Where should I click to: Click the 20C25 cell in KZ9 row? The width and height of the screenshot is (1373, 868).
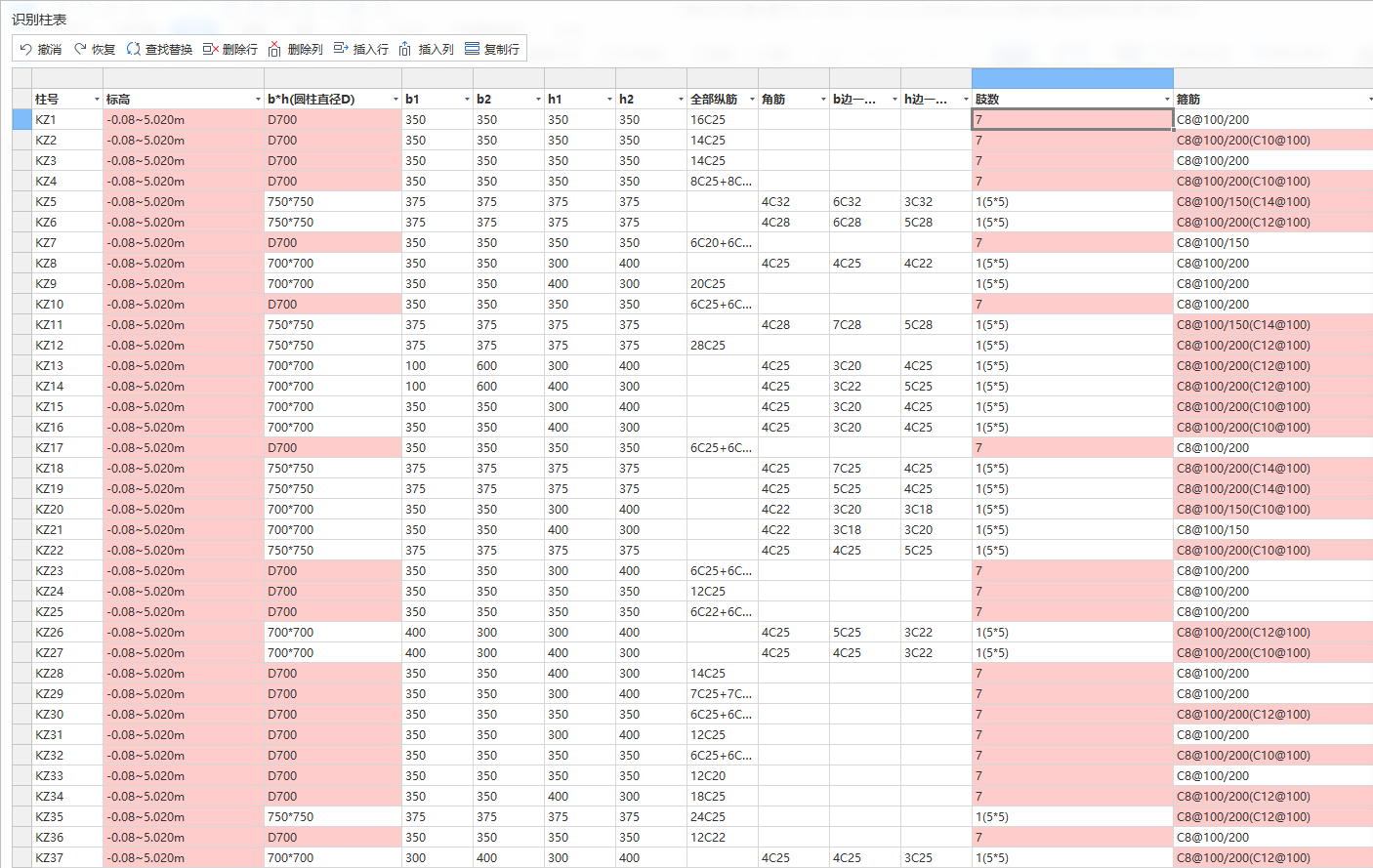tap(723, 284)
